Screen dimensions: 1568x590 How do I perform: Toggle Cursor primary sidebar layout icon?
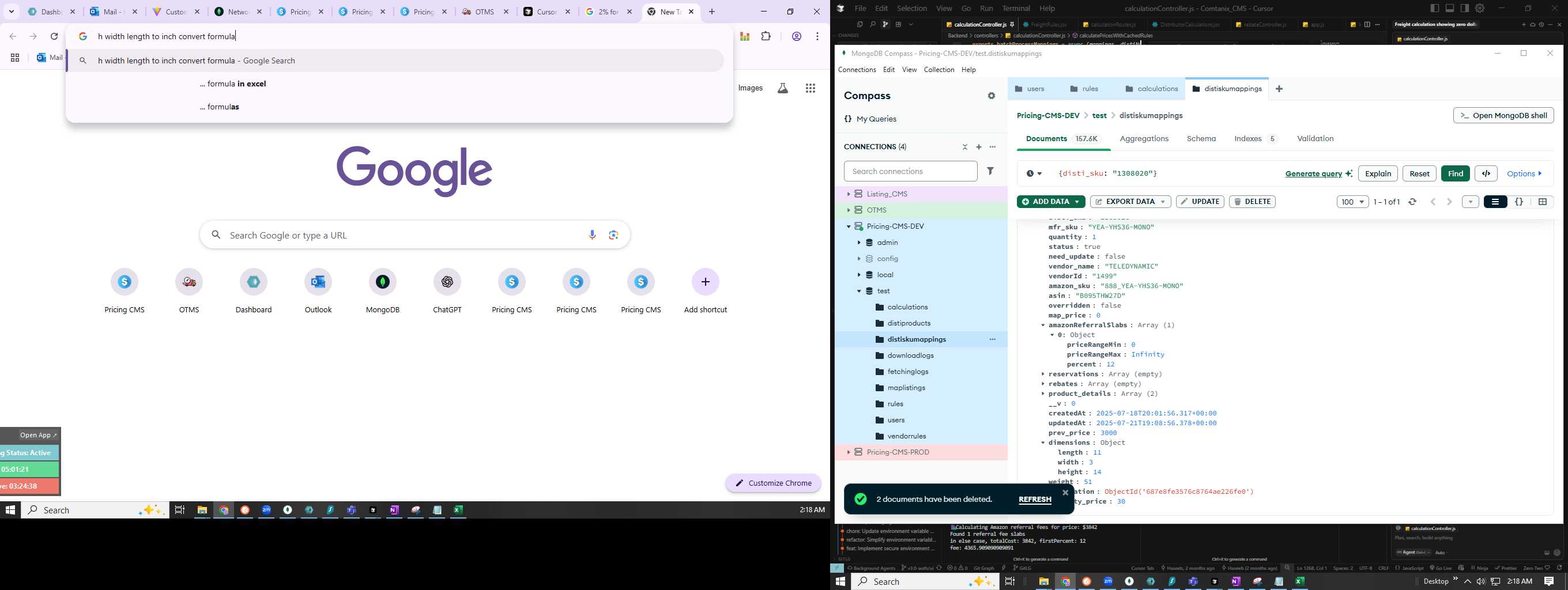pyautogui.click(x=1434, y=8)
